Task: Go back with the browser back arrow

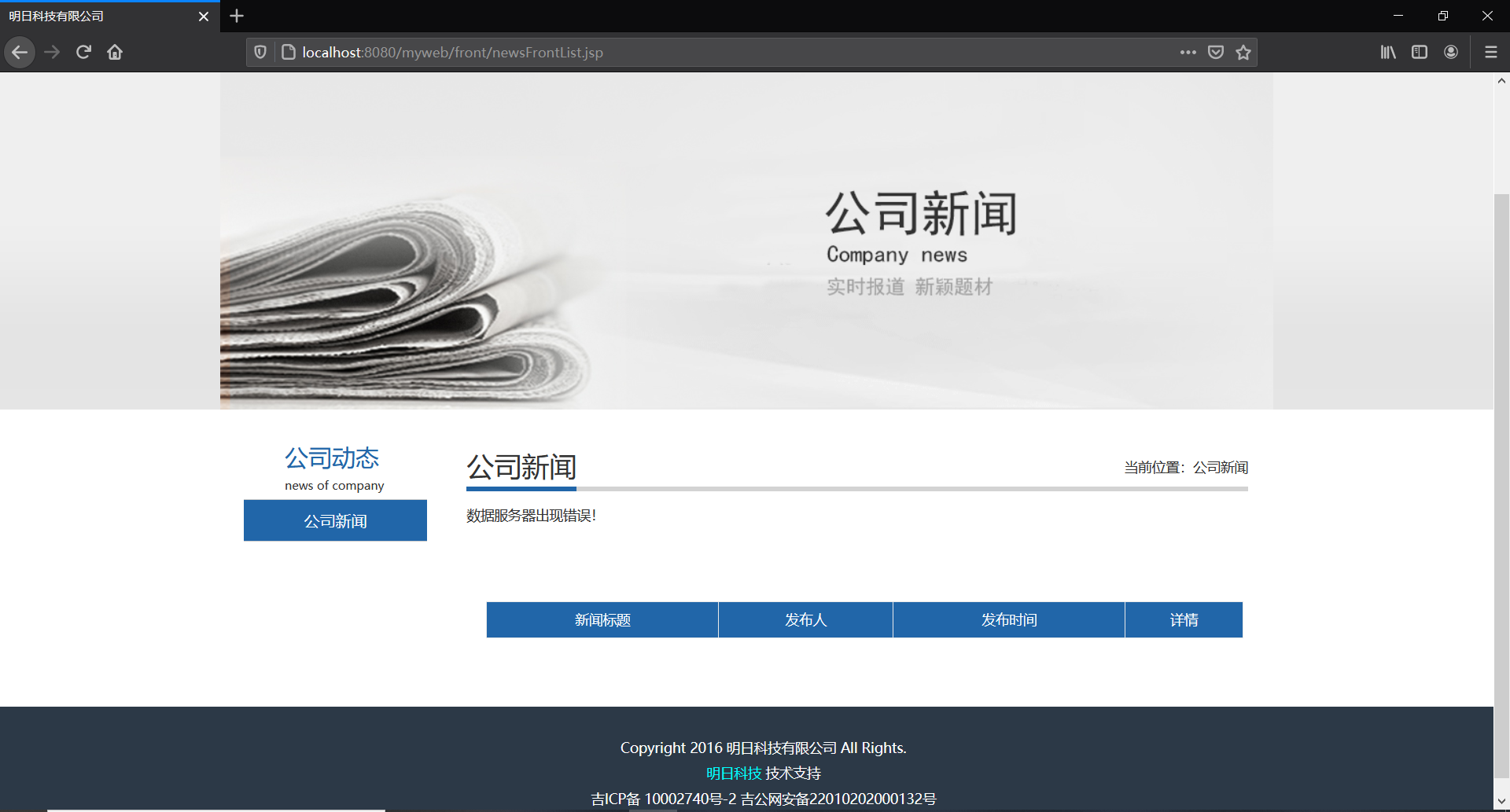Action: (x=20, y=53)
